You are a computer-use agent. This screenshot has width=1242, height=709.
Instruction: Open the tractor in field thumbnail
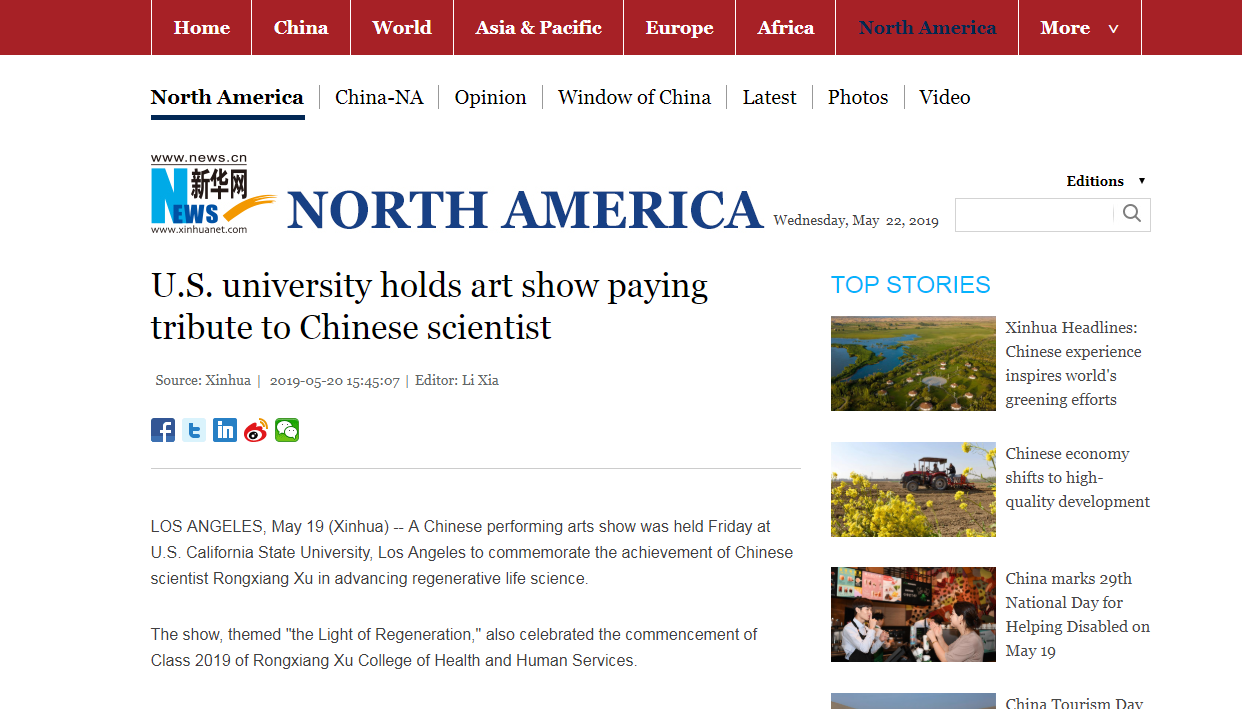coord(913,489)
